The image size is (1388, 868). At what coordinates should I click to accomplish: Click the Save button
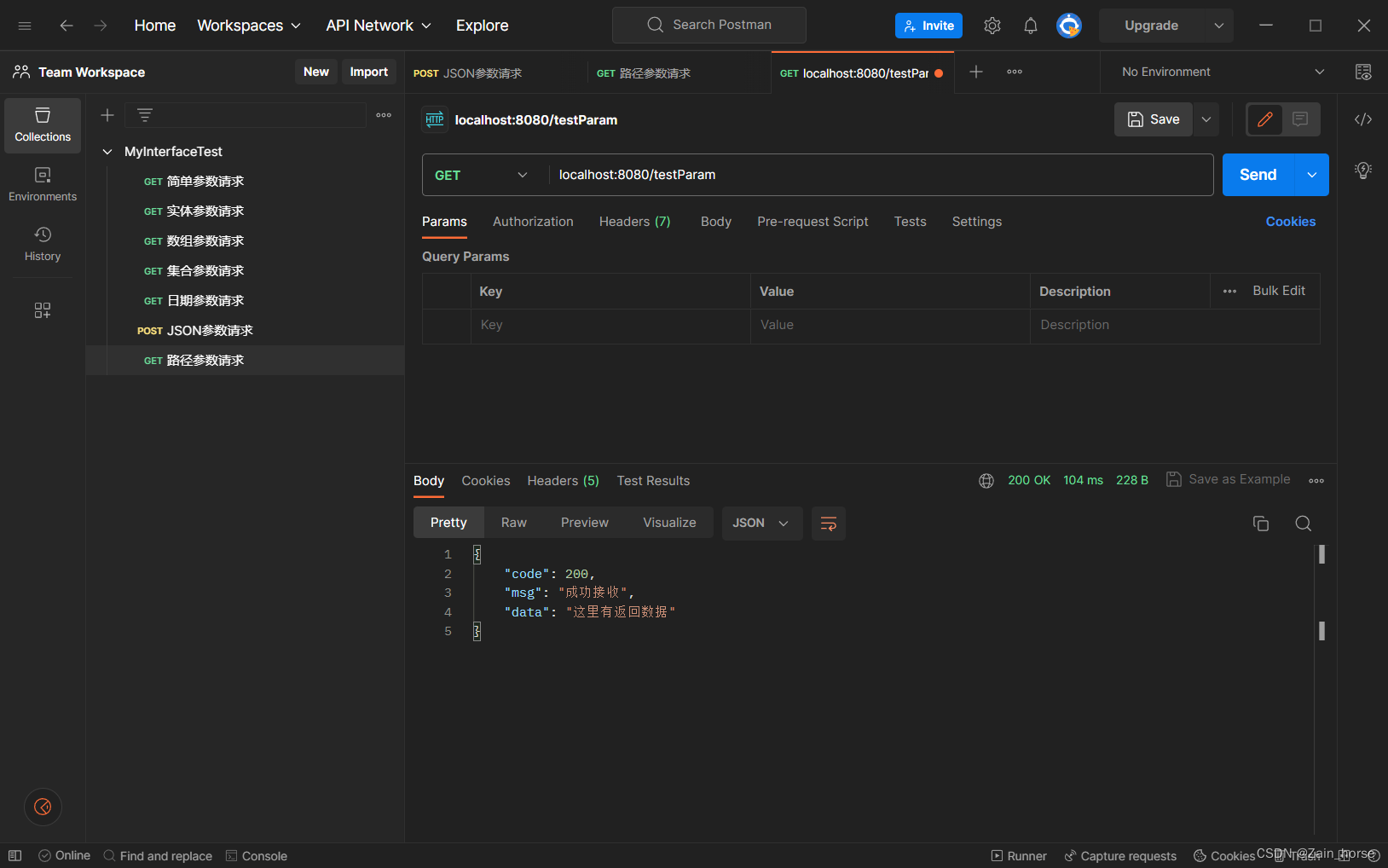[x=1154, y=119]
